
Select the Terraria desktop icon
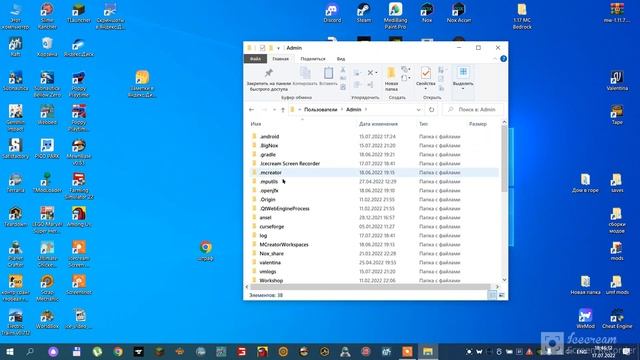click(x=16, y=182)
